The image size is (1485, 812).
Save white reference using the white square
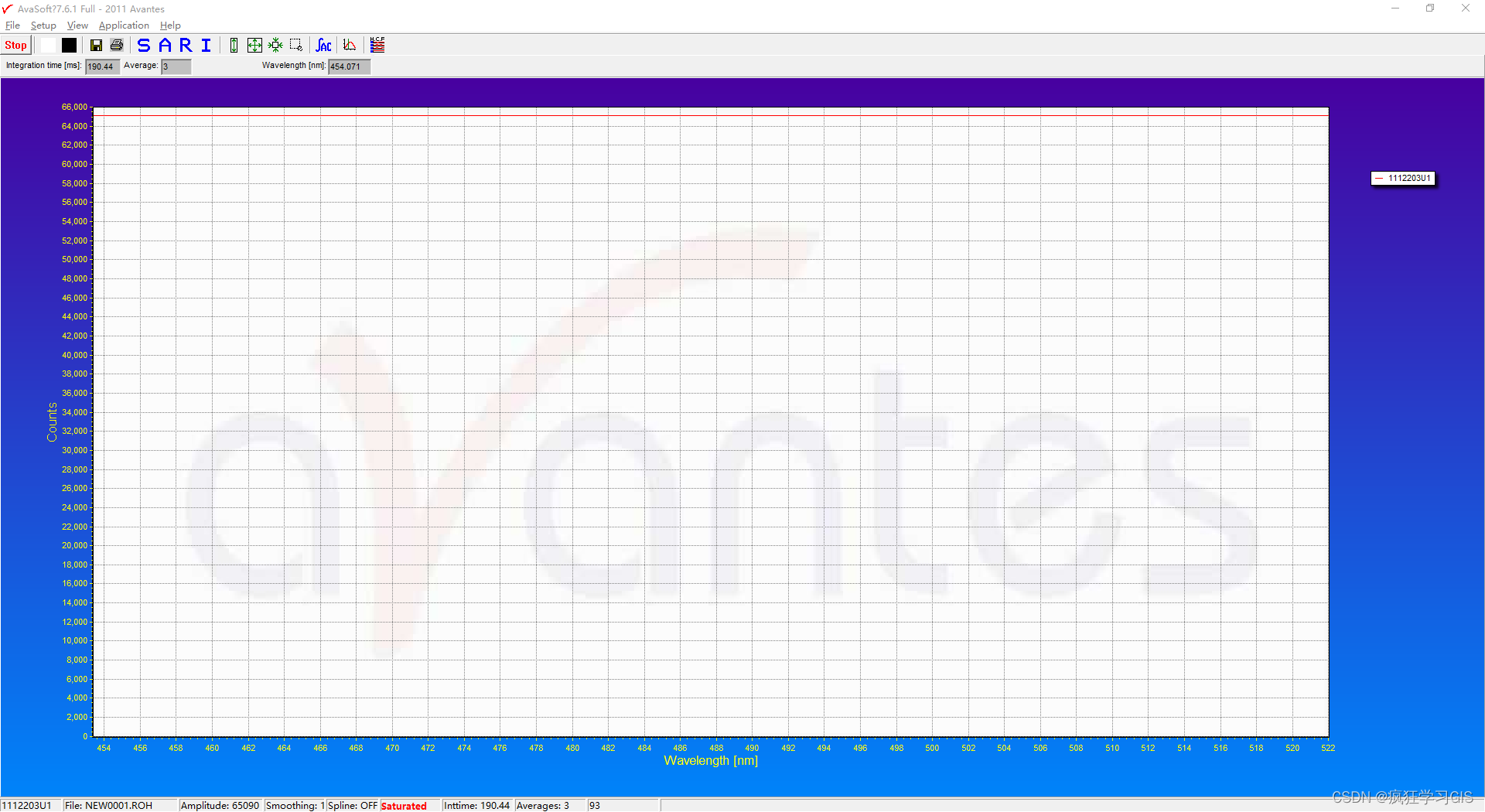tap(49, 46)
